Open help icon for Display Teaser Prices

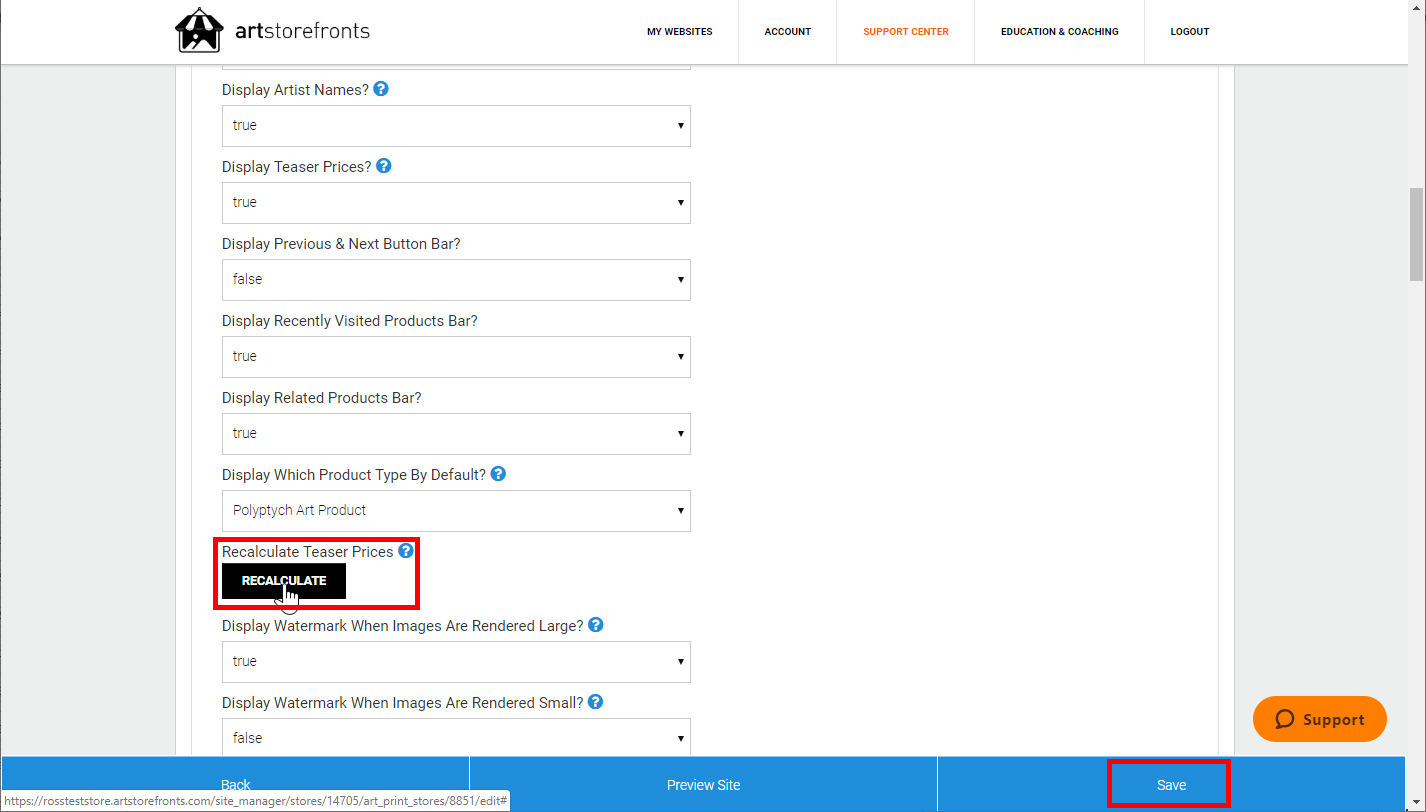pyautogui.click(x=383, y=166)
